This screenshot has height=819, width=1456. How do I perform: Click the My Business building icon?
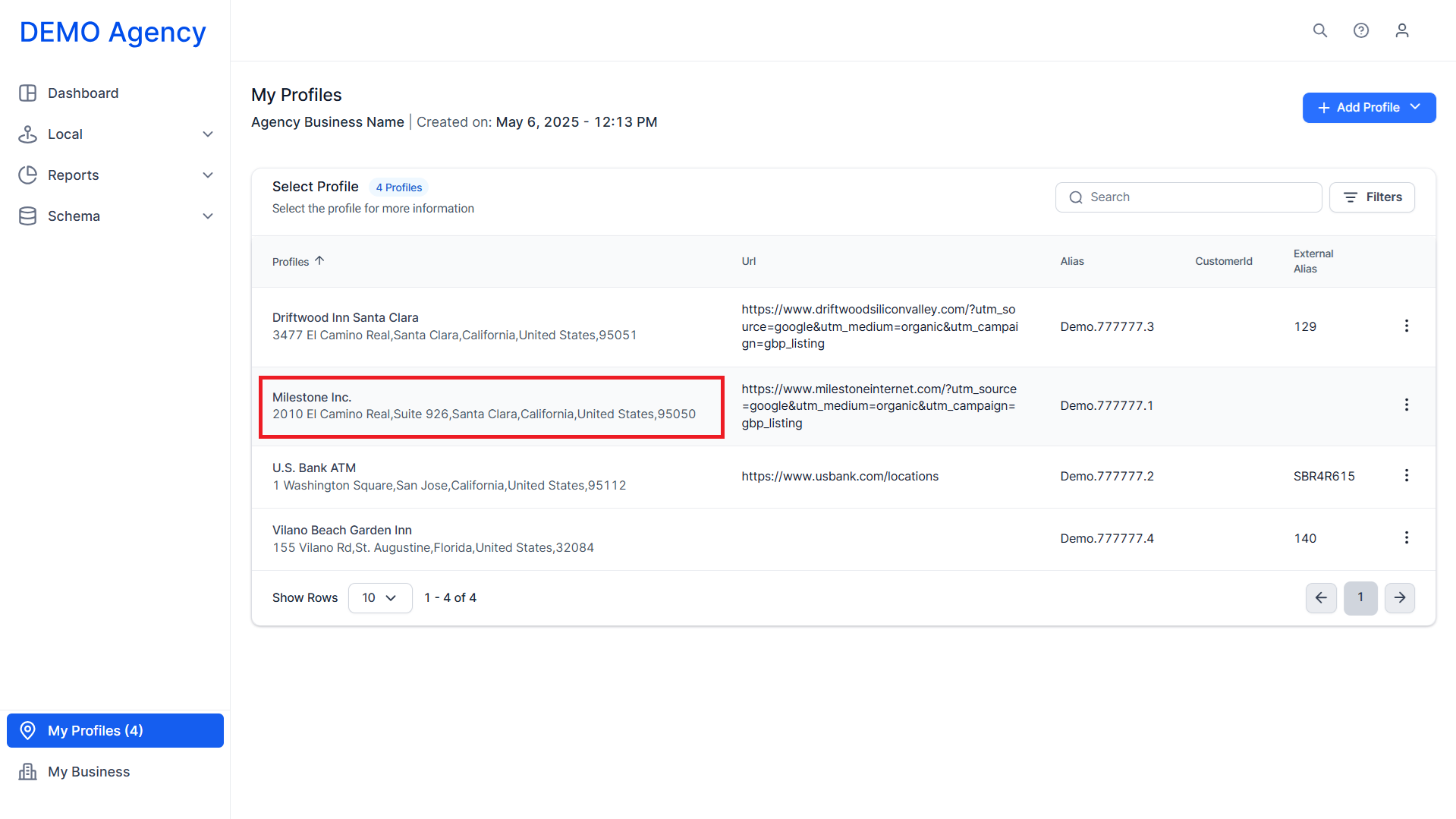[28, 772]
